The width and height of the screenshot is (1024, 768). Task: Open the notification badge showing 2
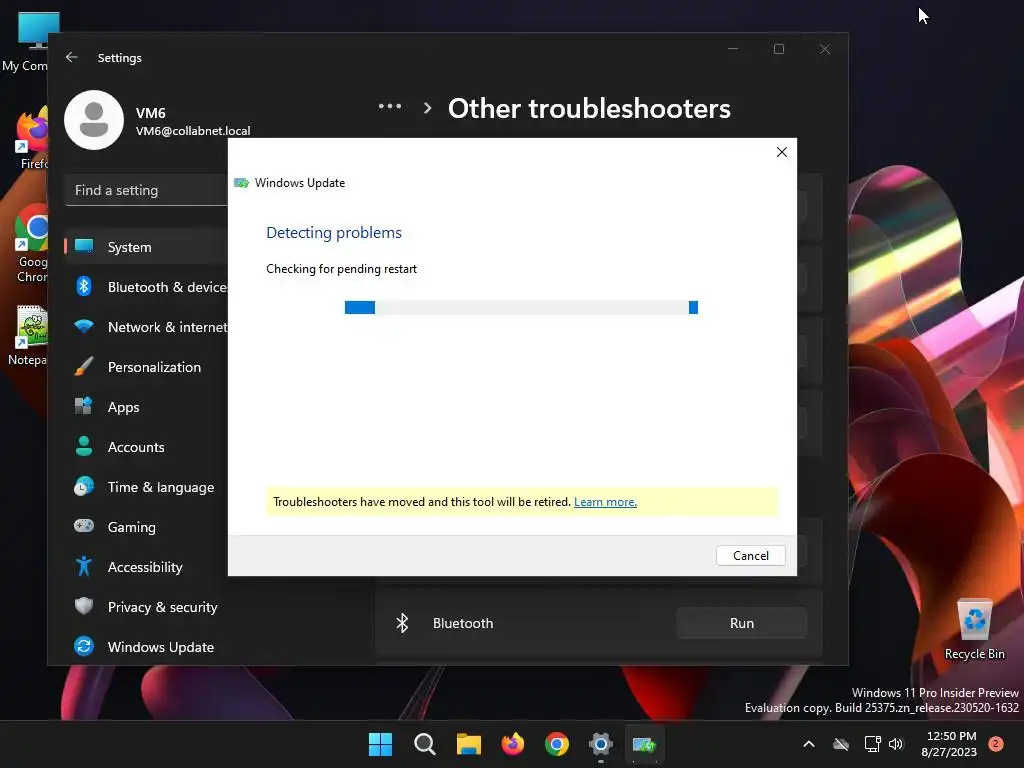[996, 743]
